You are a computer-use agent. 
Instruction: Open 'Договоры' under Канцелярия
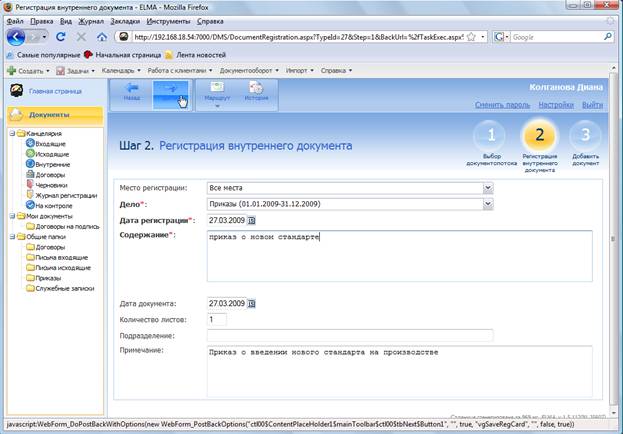coord(45,174)
